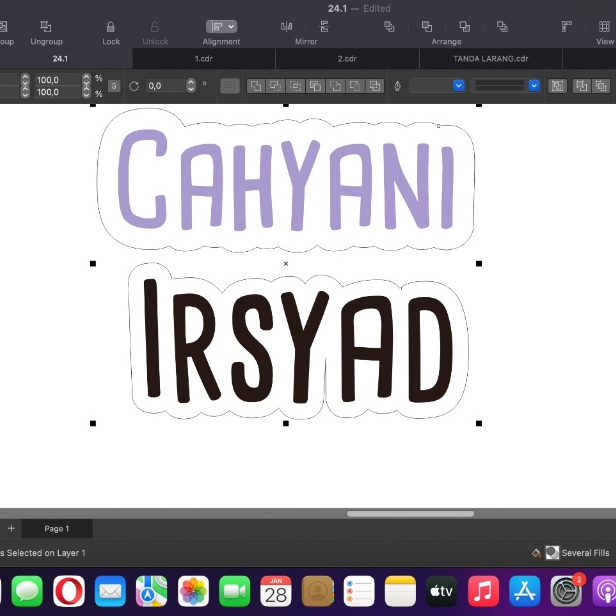The width and height of the screenshot is (616, 616).
Task: Select the Page 1 tab
Action: (x=56, y=528)
